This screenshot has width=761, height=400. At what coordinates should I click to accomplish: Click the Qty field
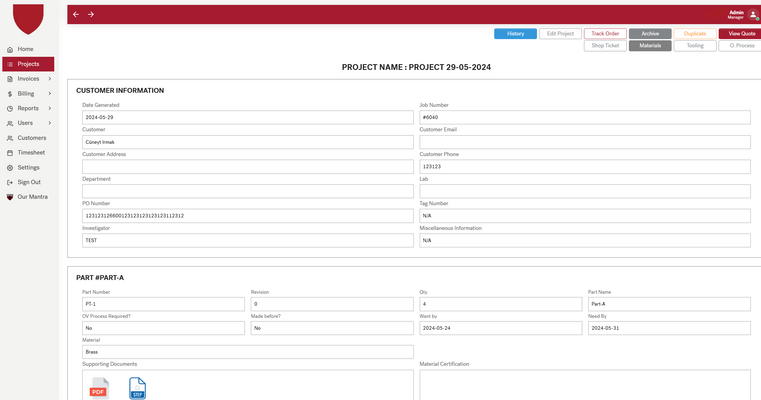[x=500, y=304]
